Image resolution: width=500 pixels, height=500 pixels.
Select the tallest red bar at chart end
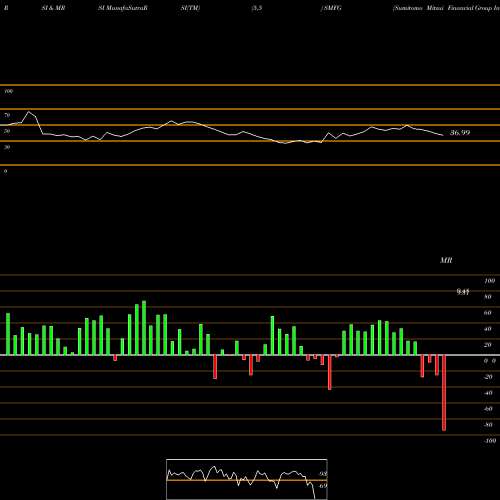click(x=444, y=393)
